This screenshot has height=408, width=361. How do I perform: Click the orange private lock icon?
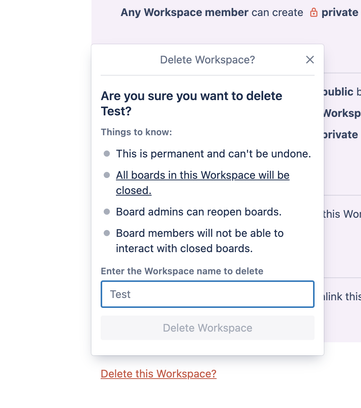click(x=313, y=13)
